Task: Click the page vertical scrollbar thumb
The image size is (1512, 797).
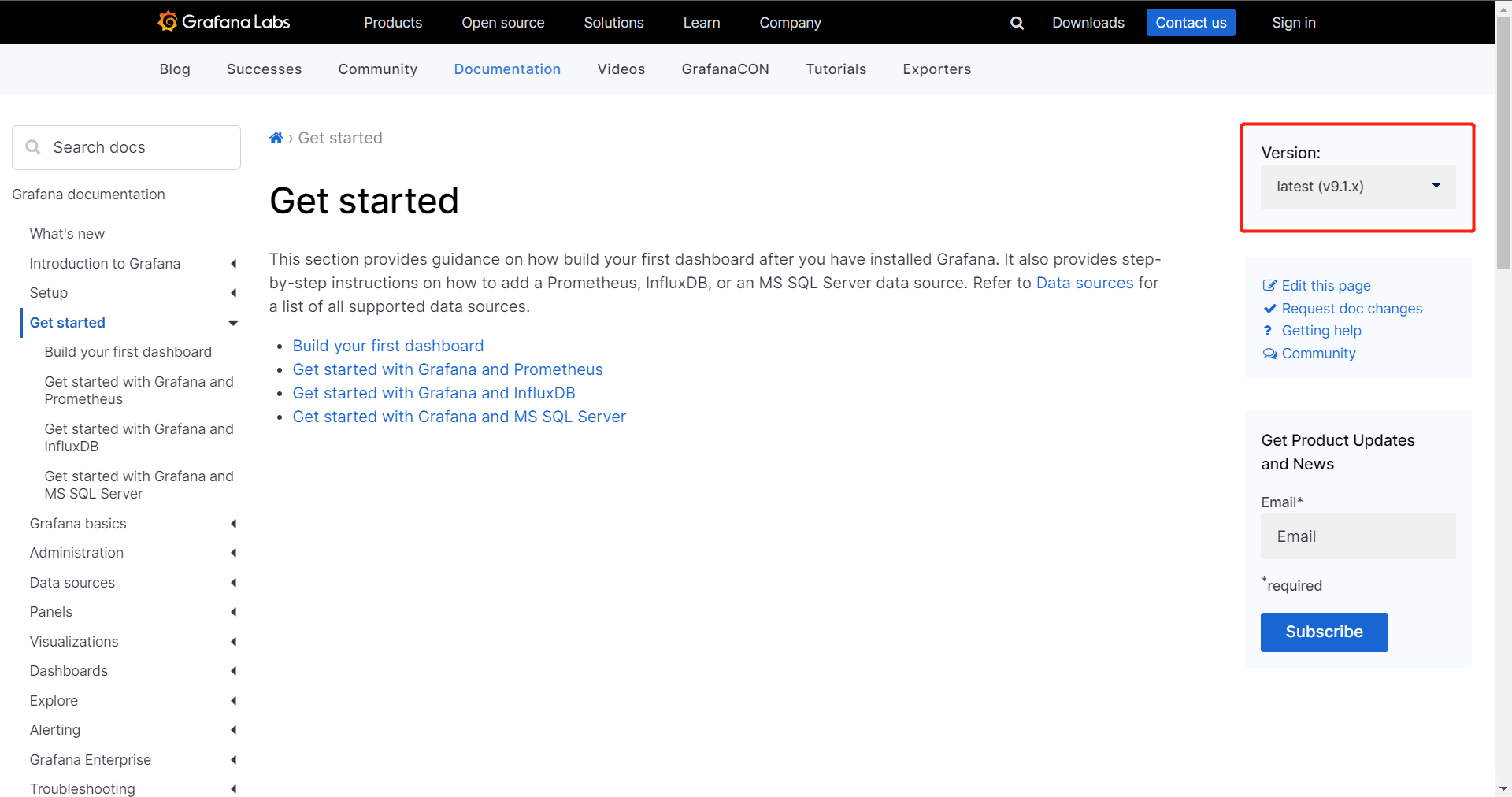Action: [1503, 142]
